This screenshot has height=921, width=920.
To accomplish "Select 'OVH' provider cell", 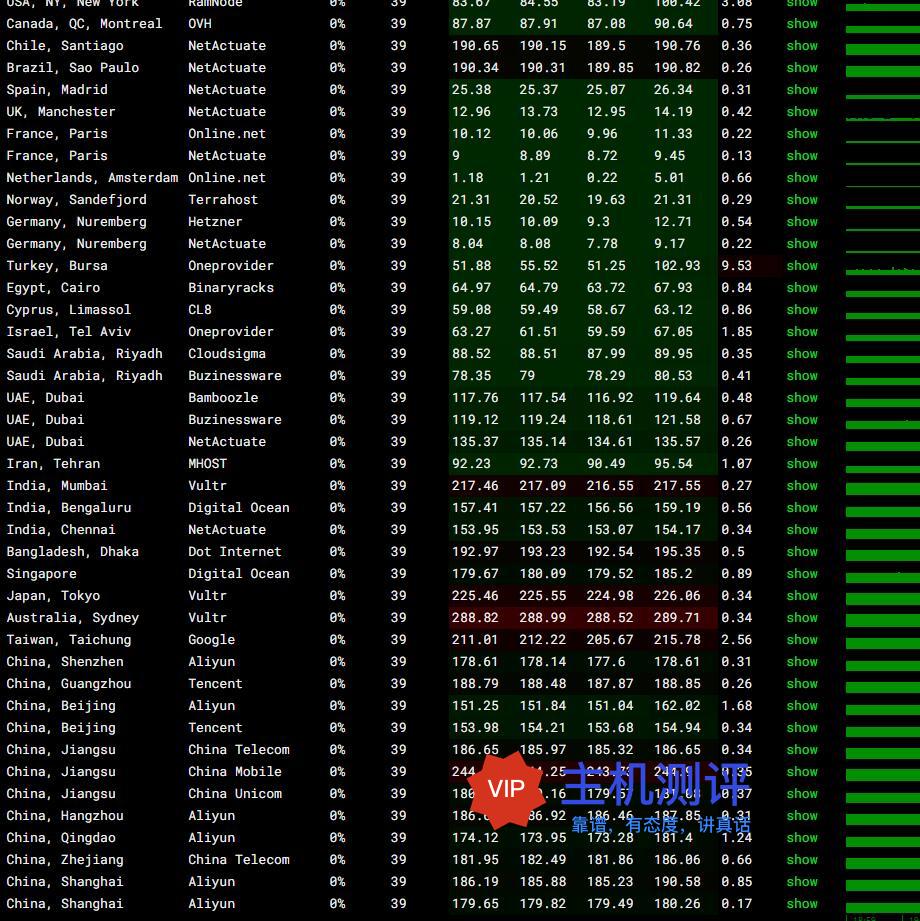I will point(200,24).
